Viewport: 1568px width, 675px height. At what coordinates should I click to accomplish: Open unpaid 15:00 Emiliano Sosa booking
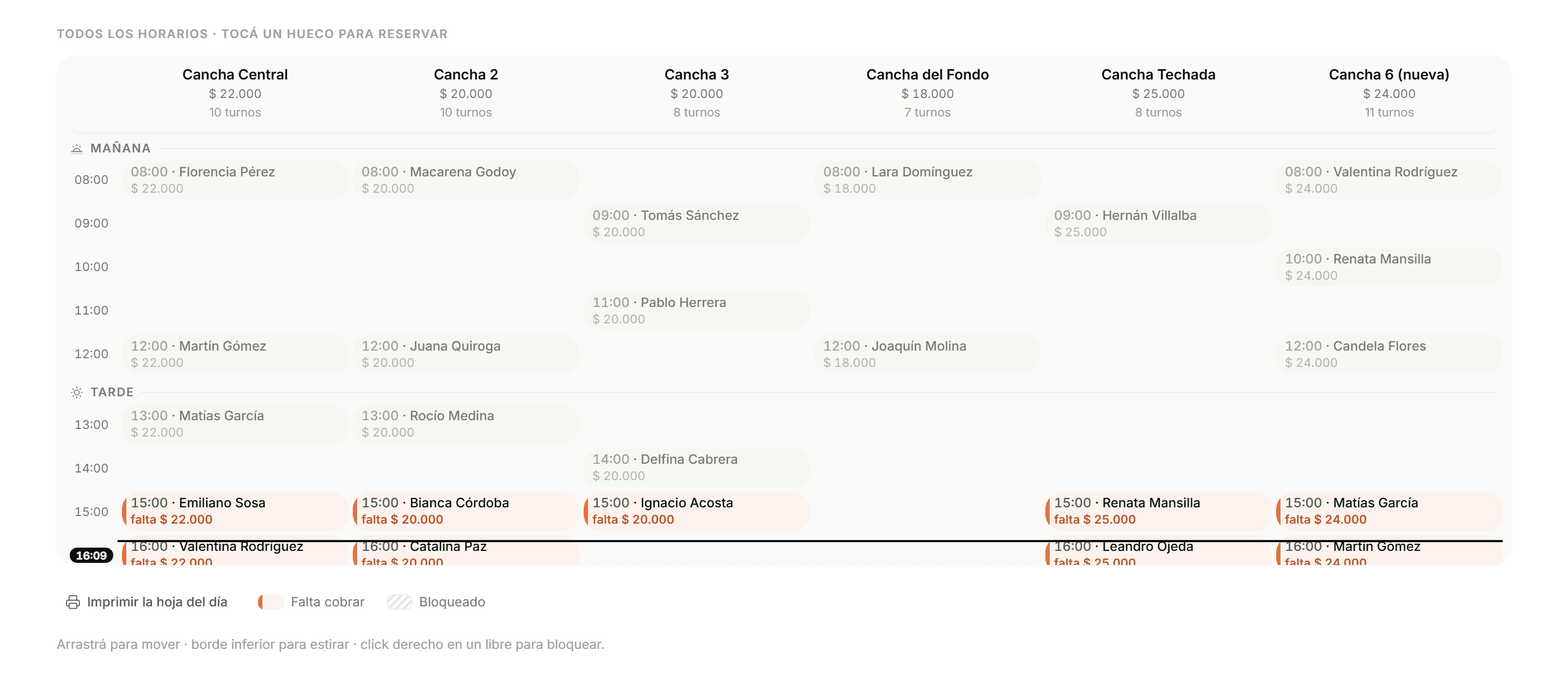pos(235,511)
